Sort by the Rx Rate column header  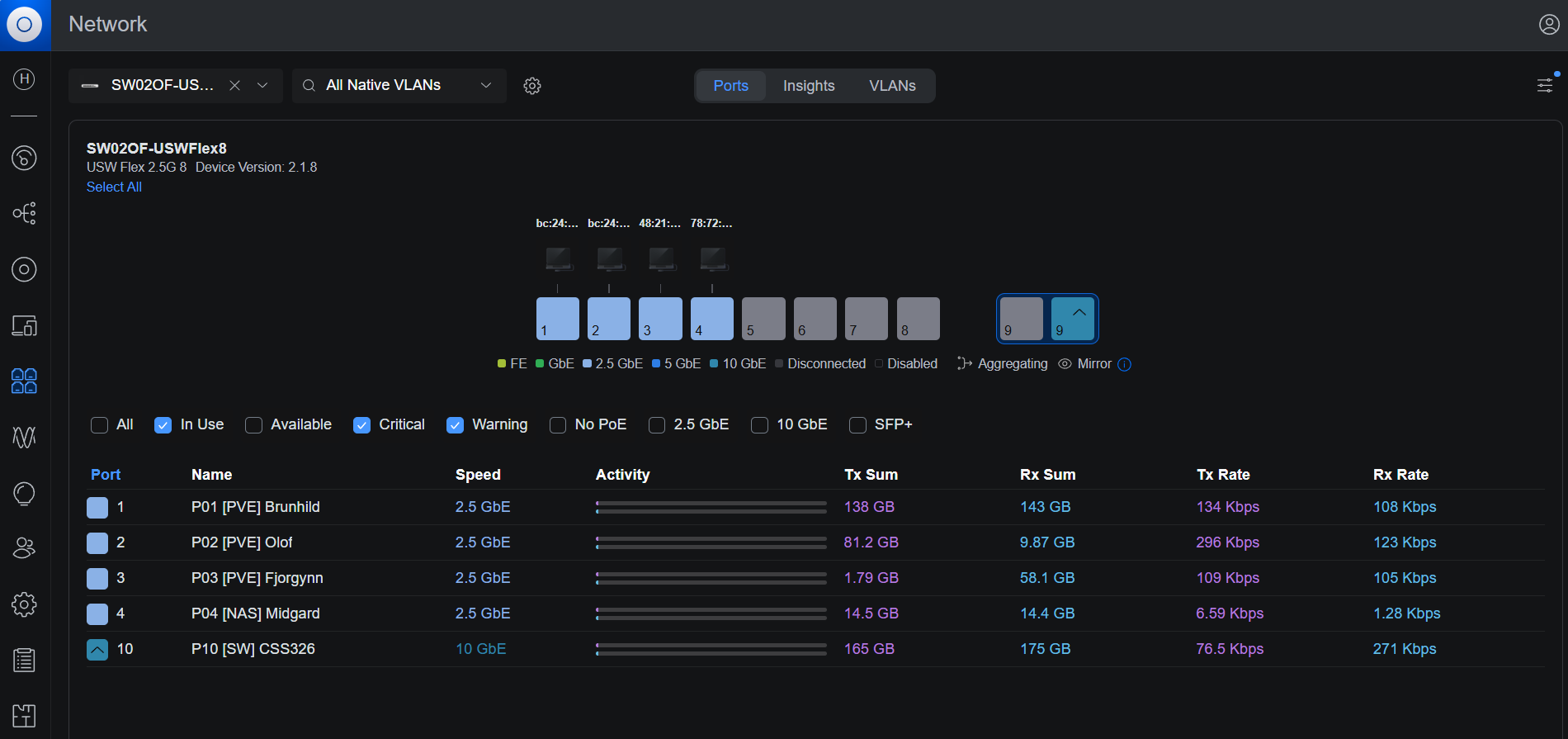pyautogui.click(x=1400, y=475)
